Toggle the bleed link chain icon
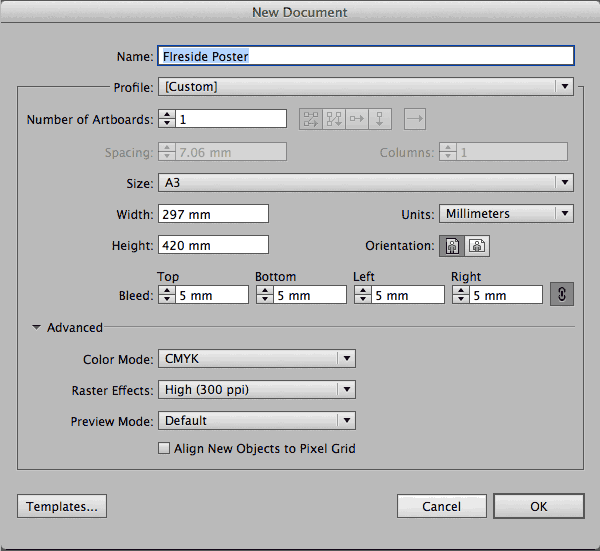600x551 pixels. coord(562,294)
